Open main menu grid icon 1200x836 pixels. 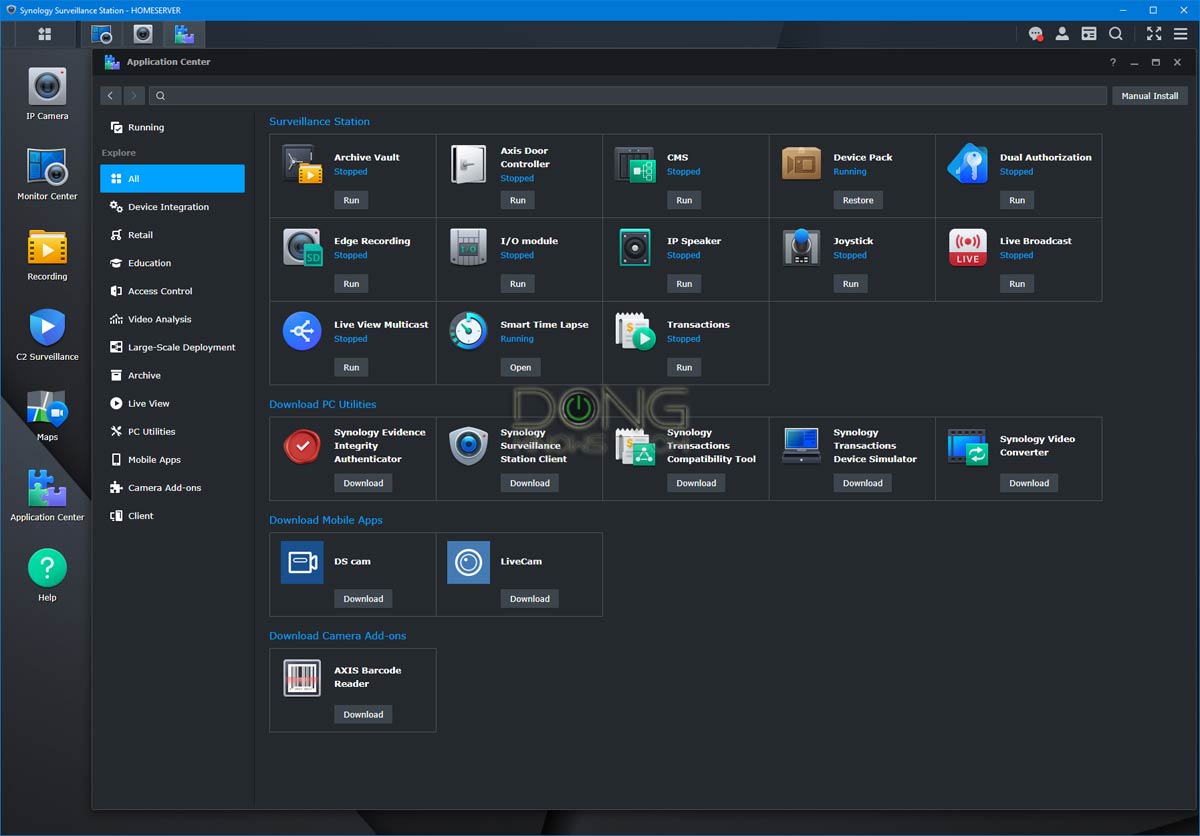44,34
